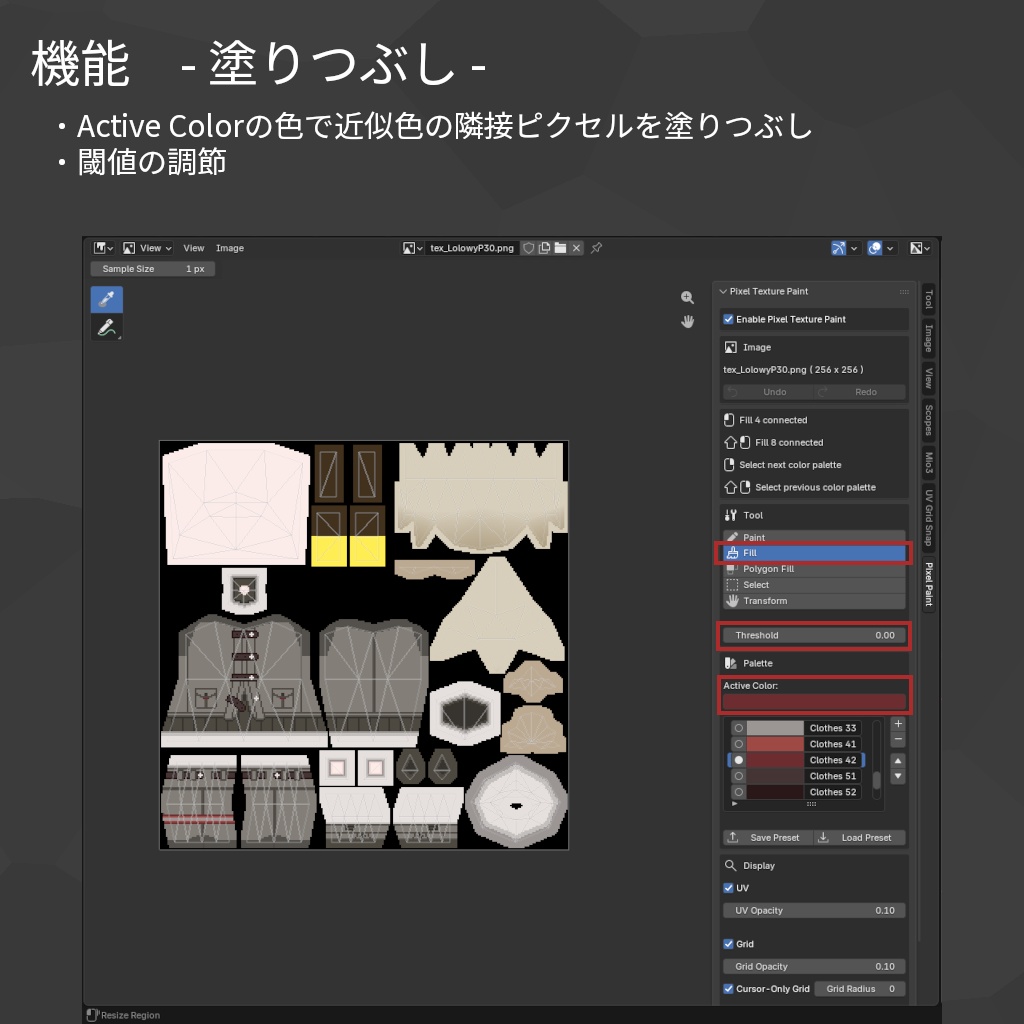The height and width of the screenshot is (1024, 1024).
Task: Click the display channels icon
Action: (x=916, y=248)
